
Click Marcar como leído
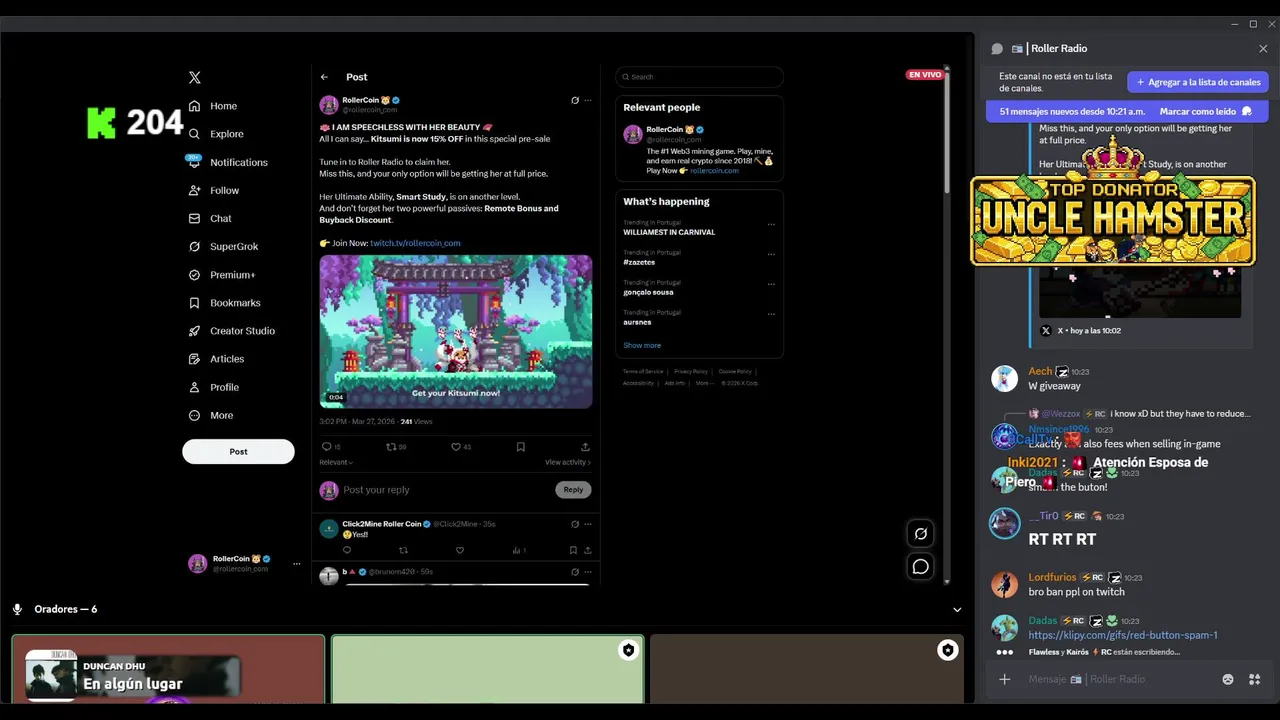coord(1205,111)
